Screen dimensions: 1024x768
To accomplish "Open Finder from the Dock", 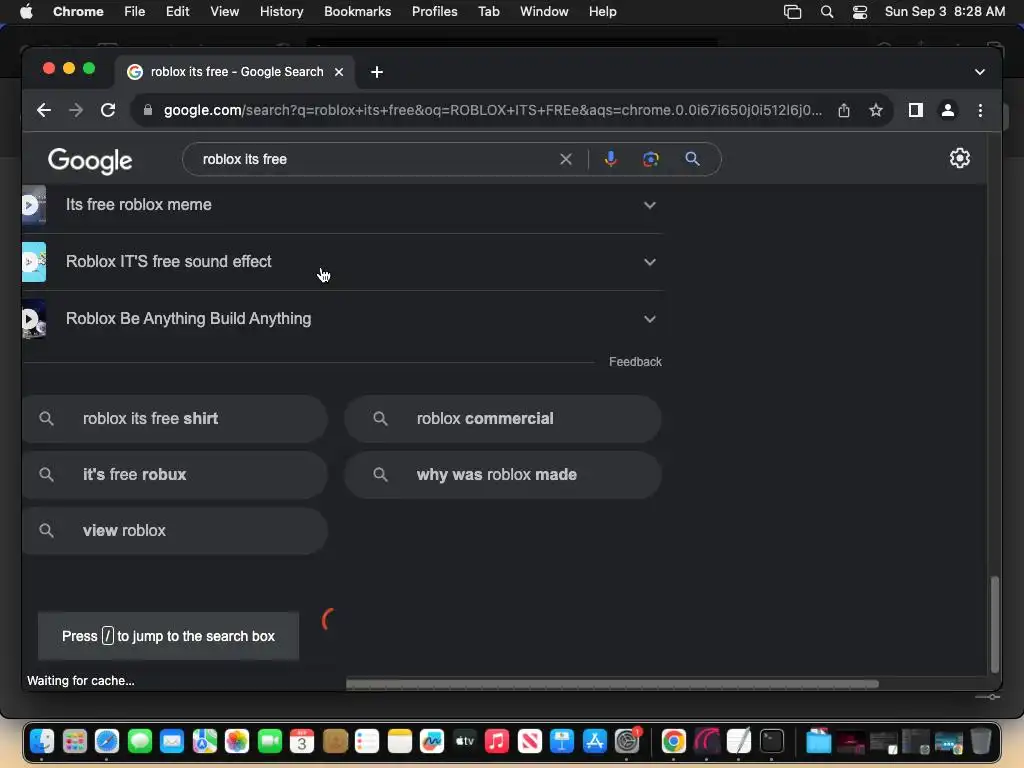I will [42, 741].
